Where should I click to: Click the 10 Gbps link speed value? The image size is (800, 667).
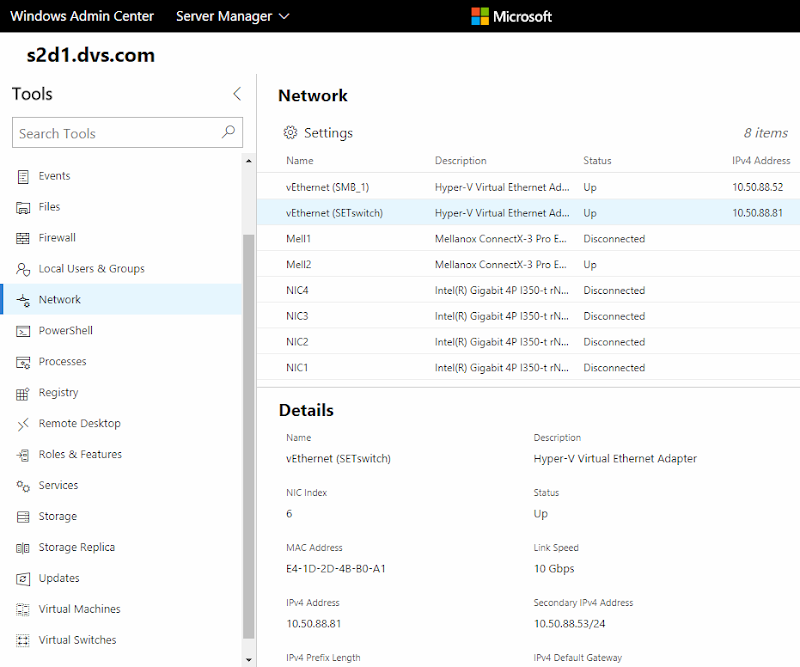(x=554, y=569)
